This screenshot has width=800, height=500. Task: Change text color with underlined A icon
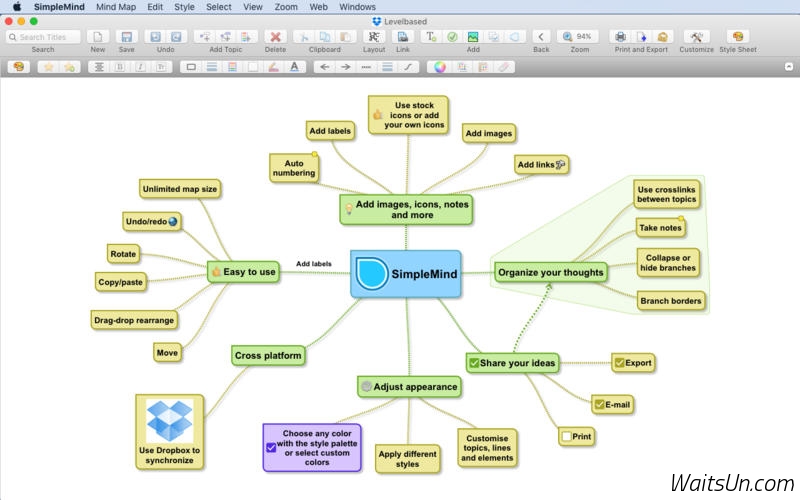click(294, 67)
